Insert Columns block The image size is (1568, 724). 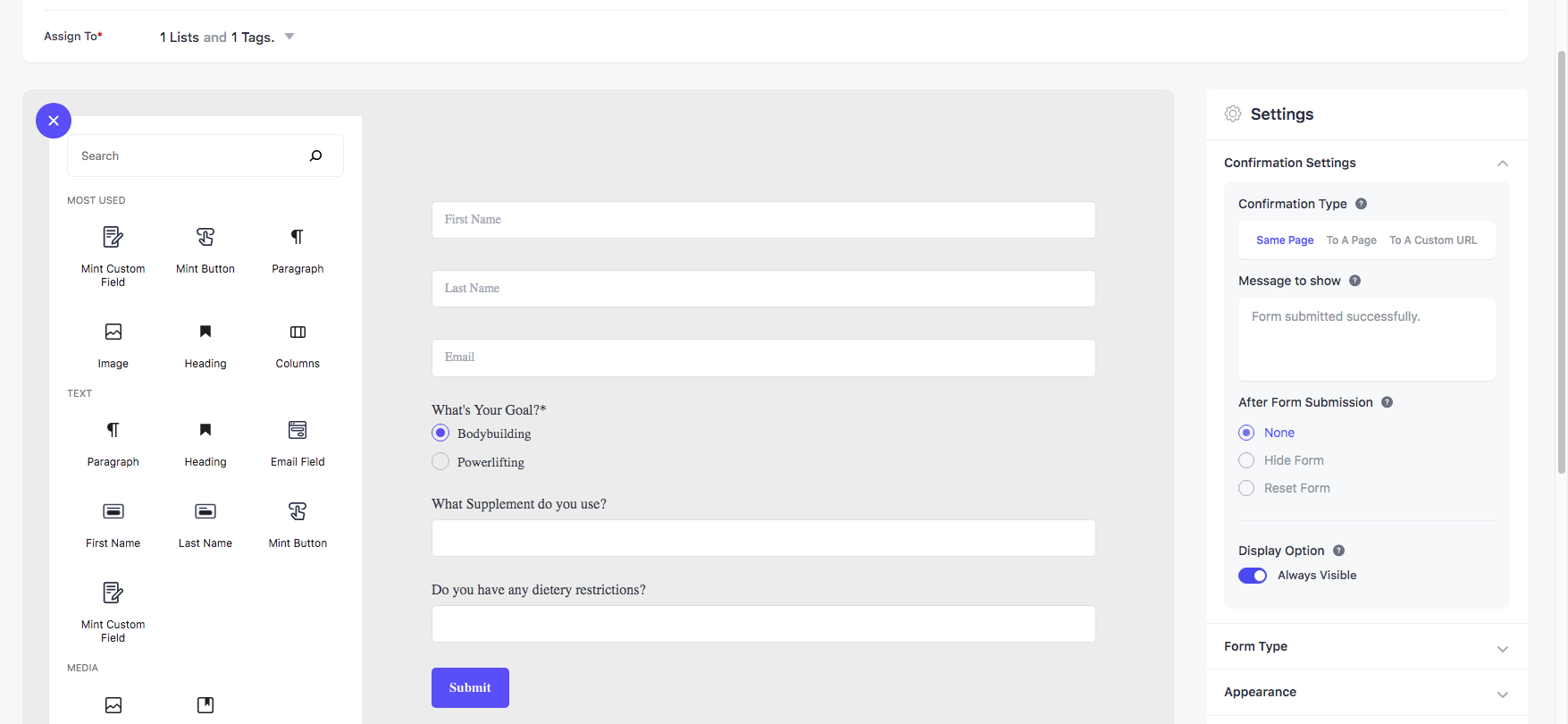point(298,345)
